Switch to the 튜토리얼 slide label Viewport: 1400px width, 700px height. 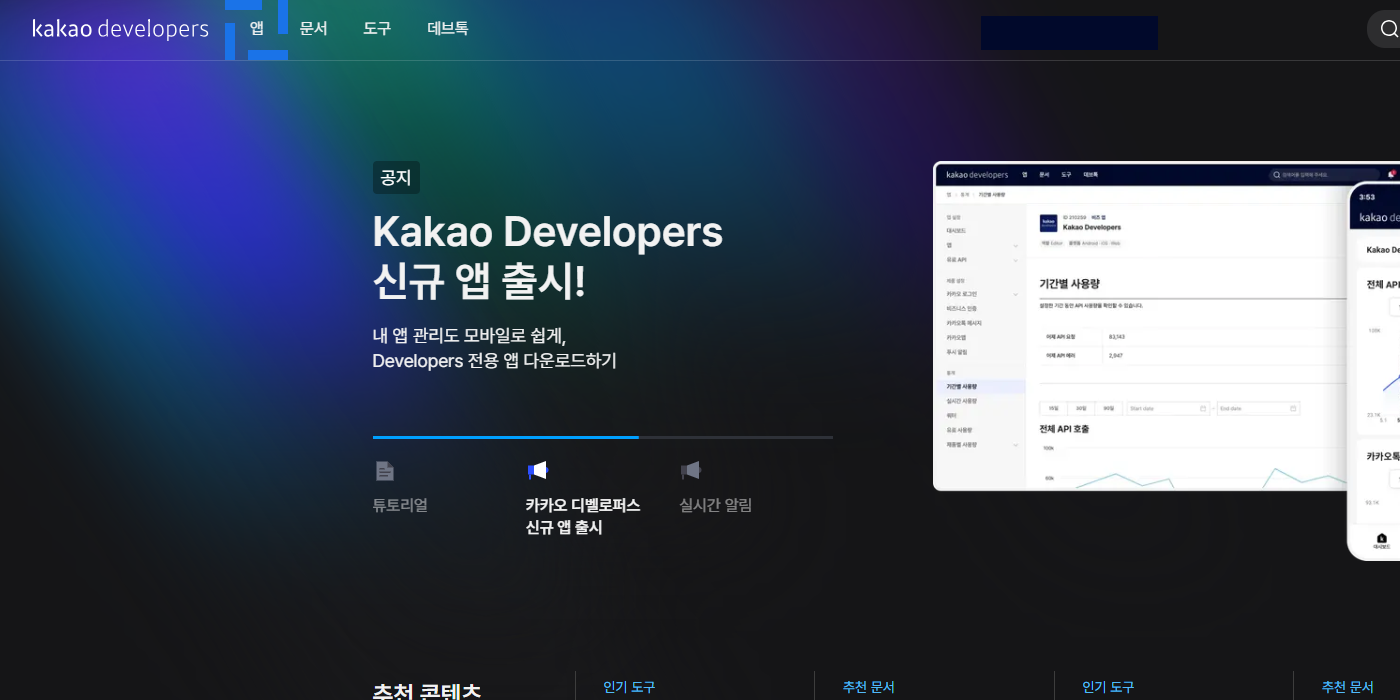pyautogui.click(x=400, y=505)
